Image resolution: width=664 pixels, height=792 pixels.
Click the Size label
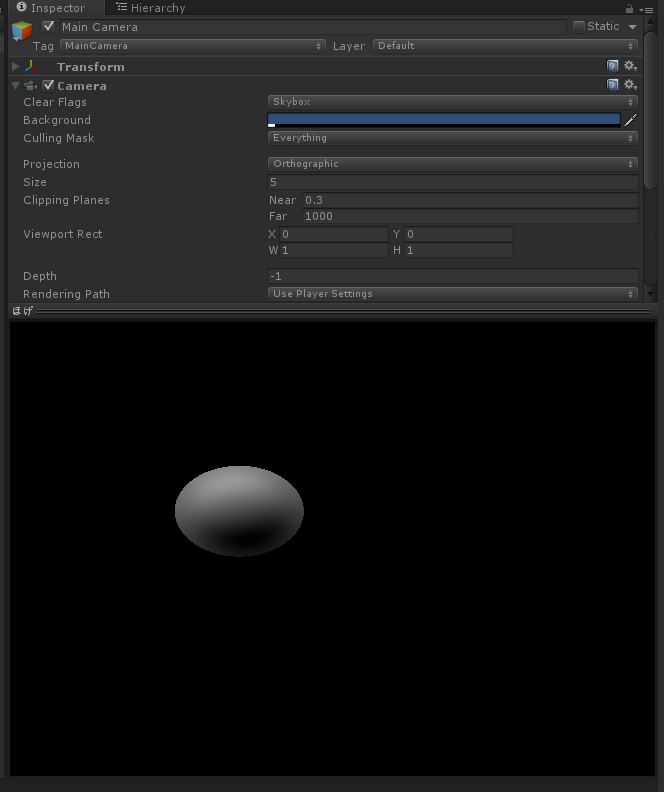pyautogui.click(x=35, y=182)
